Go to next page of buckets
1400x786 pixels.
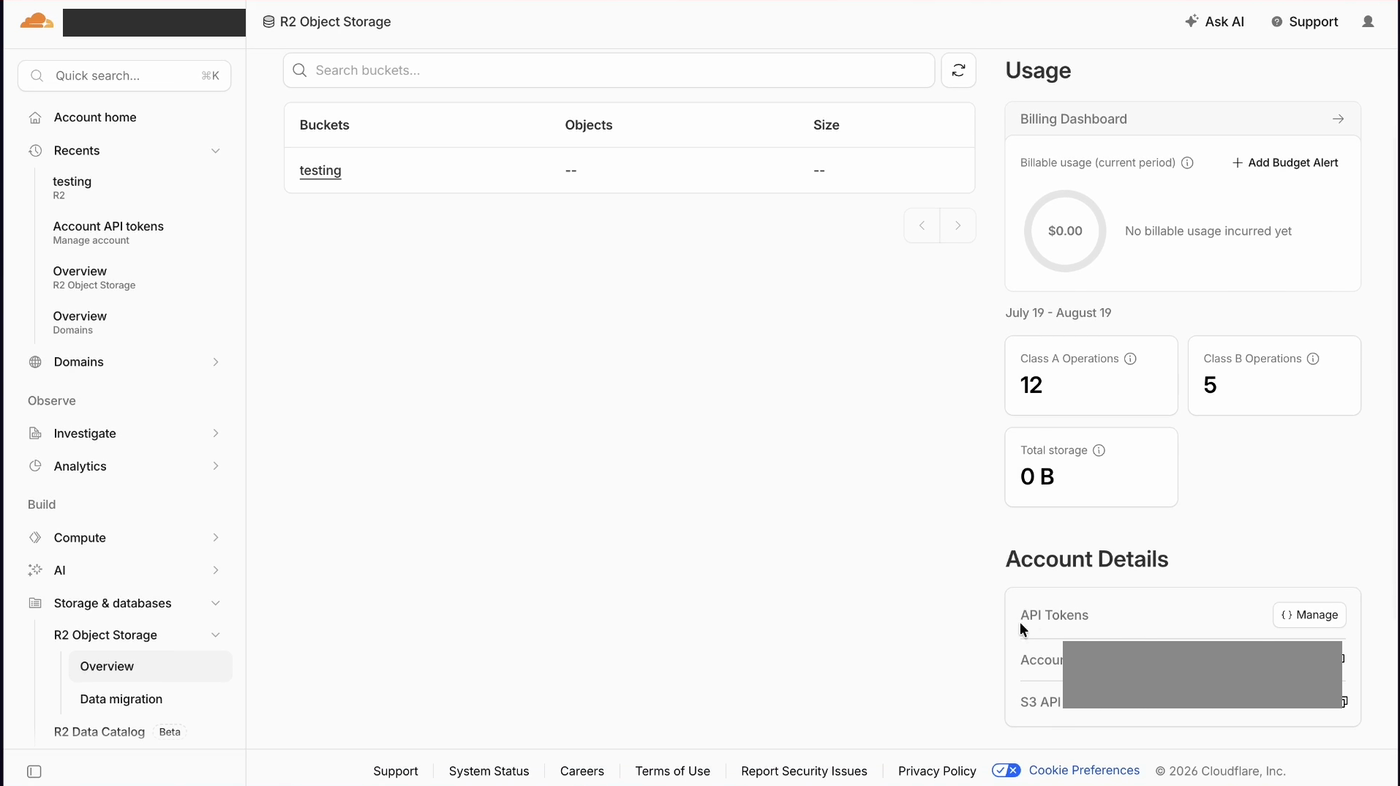click(958, 225)
